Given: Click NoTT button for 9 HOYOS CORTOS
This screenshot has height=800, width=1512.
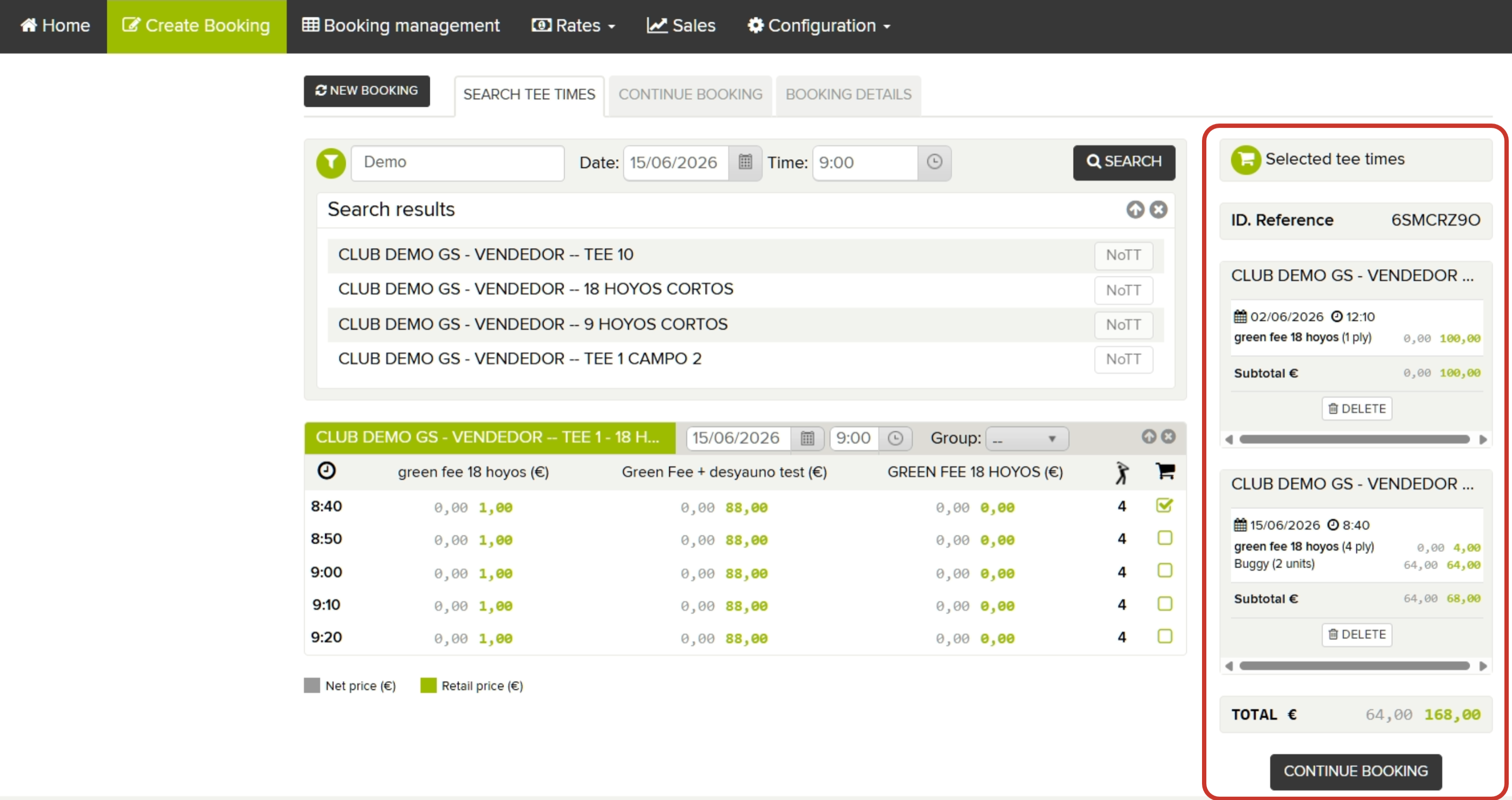Looking at the screenshot, I should coord(1123,325).
